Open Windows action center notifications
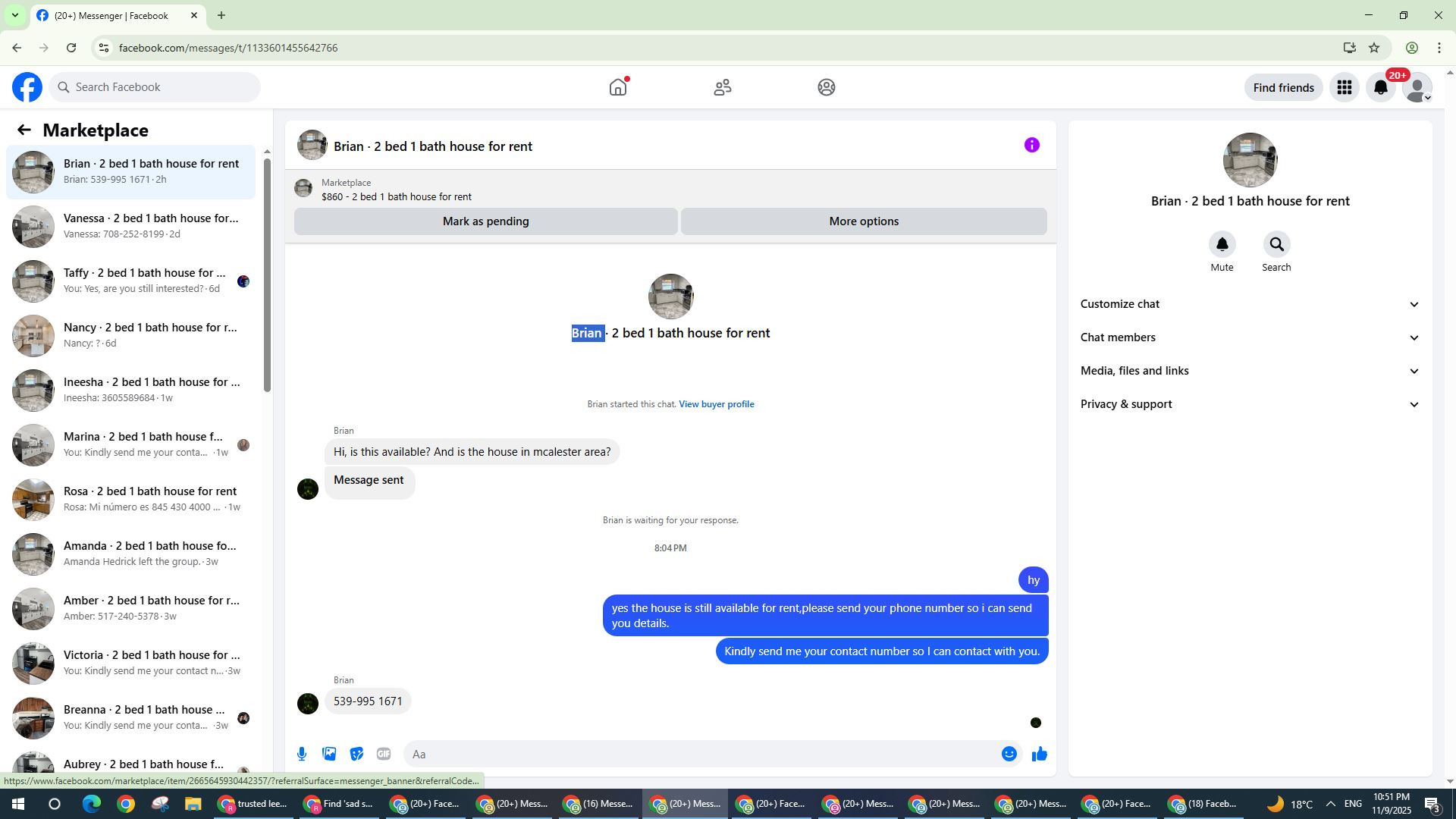Screen dimensions: 1456x819 pos(1432,804)
